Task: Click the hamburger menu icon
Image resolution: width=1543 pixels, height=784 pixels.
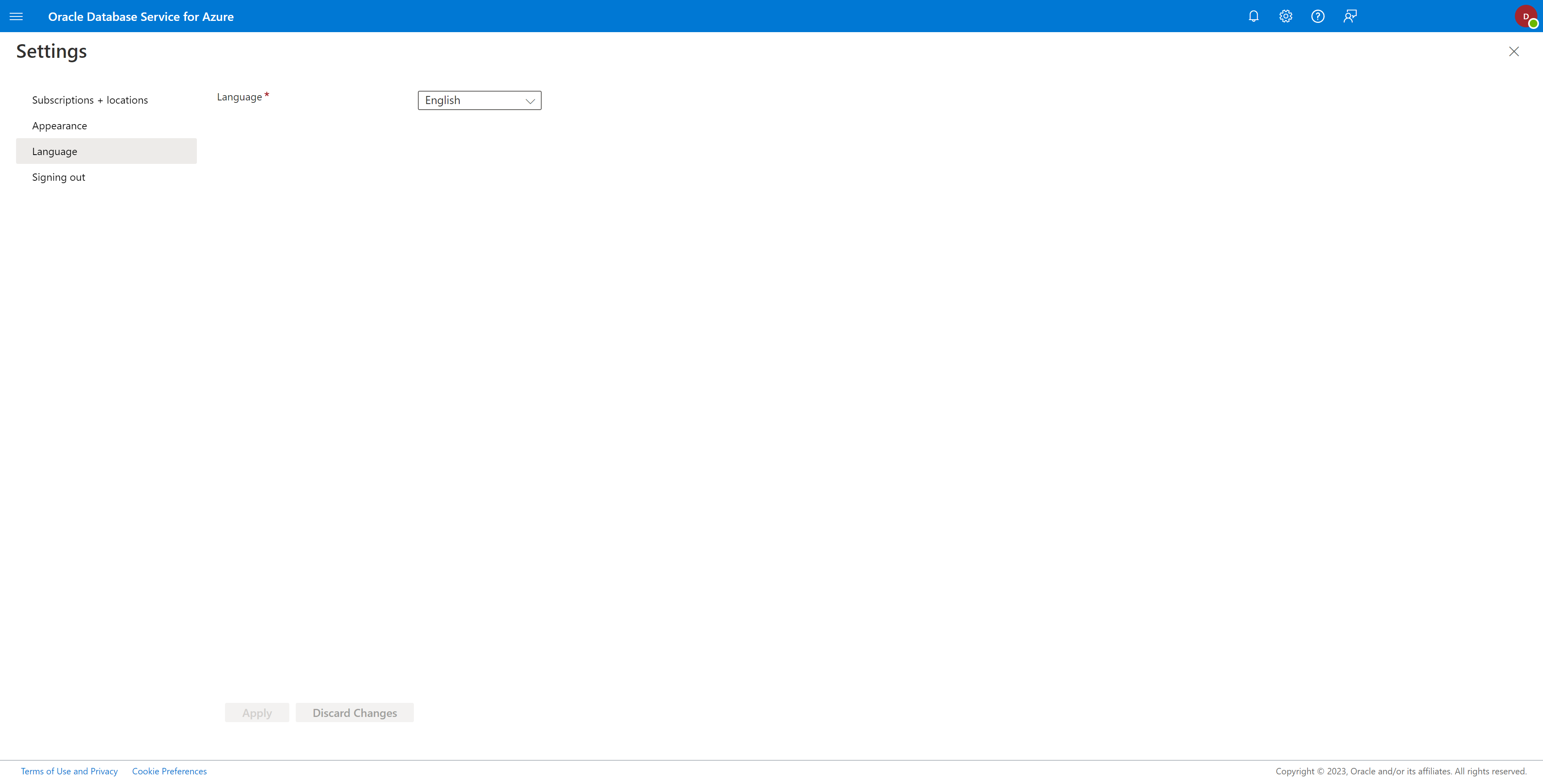Action: [16, 16]
